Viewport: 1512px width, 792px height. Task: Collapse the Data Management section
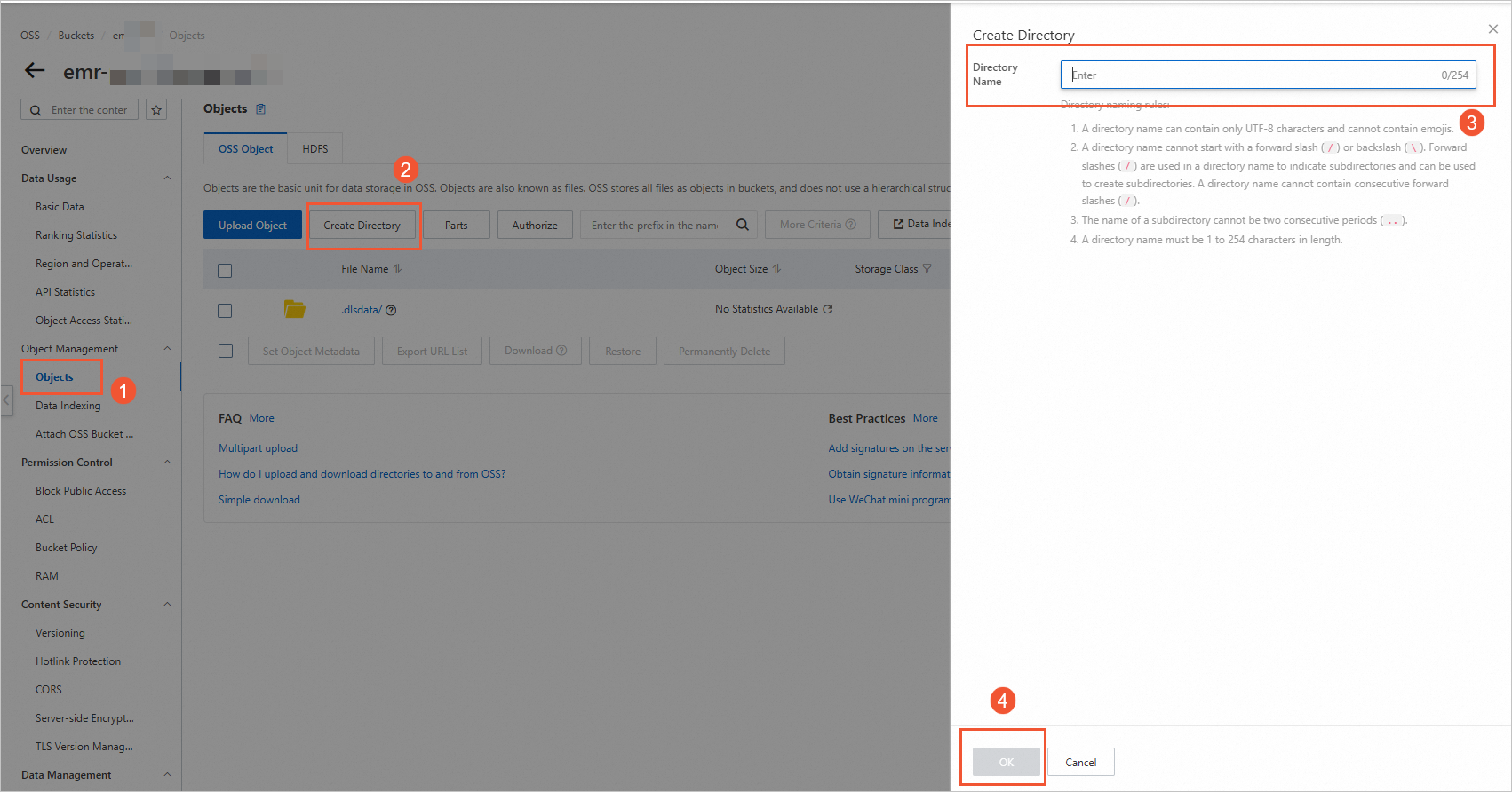pyautogui.click(x=167, y=775)
